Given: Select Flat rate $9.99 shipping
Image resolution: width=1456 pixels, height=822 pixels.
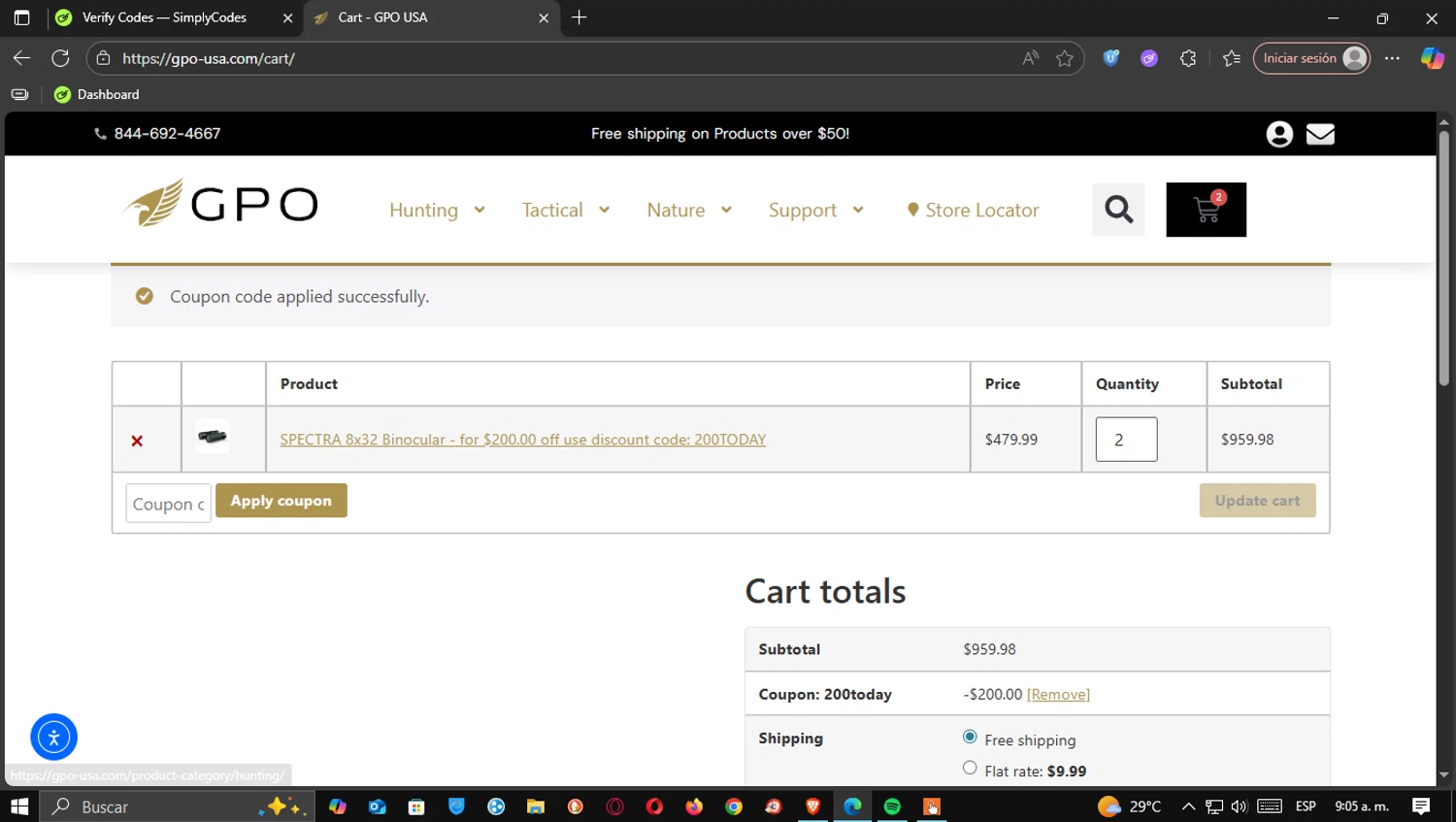Looking at the screenshot, I should point(970,769).
